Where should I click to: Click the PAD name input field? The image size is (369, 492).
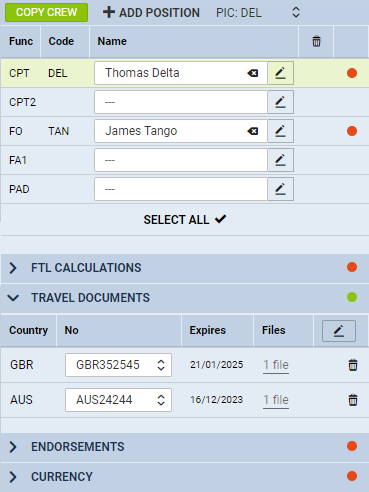coord(181,189)
